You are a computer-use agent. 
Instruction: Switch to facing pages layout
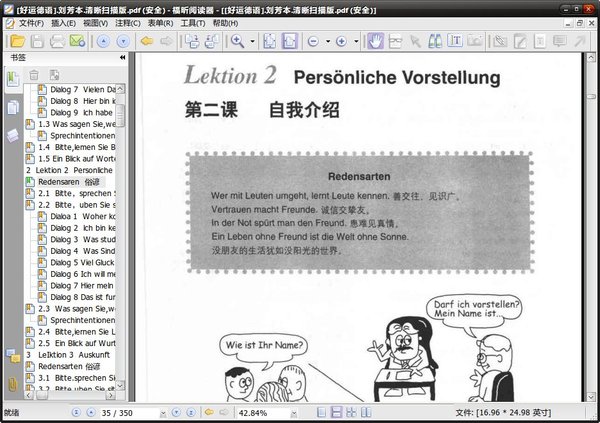pos(366,412)
